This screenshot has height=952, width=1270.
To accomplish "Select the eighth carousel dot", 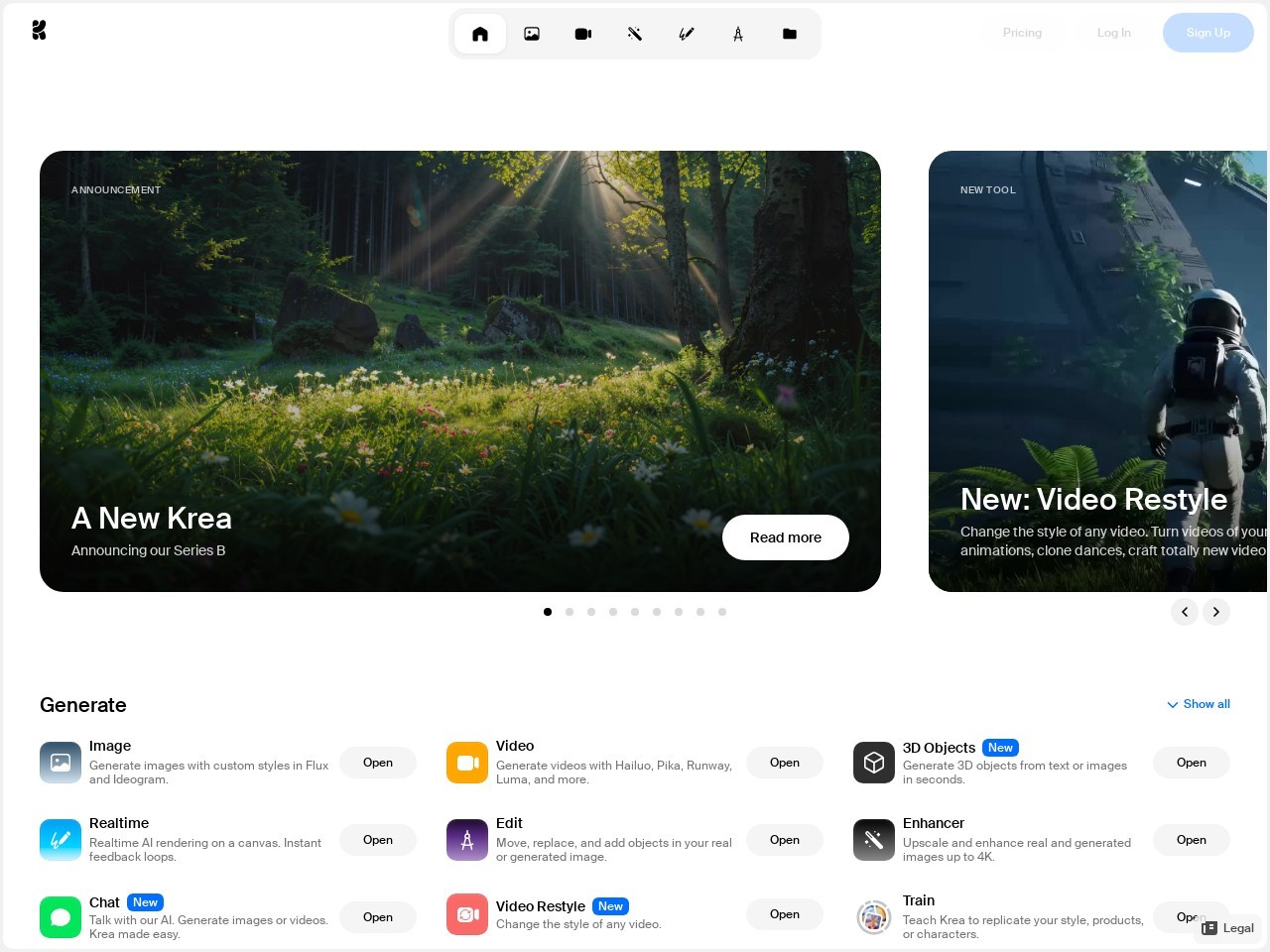I will click(x=700, y=612).
